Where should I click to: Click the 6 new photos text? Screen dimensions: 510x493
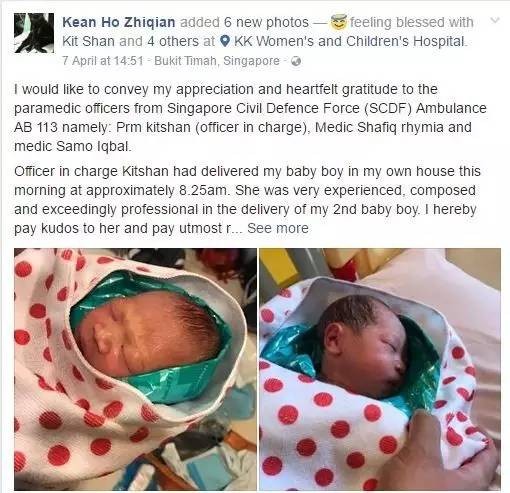tap(266, 22)
